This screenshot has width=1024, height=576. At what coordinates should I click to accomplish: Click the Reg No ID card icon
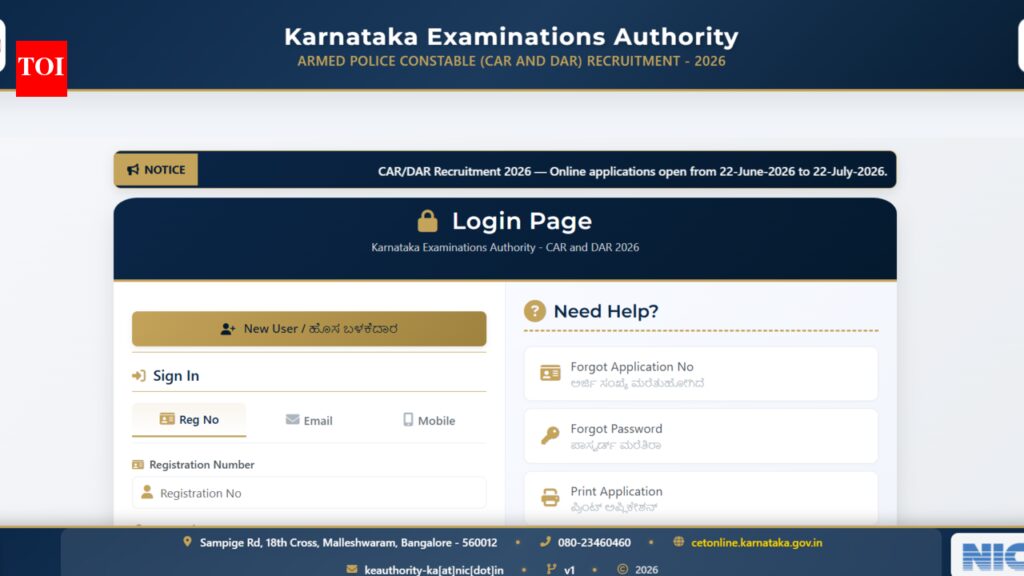[x=167, y=419]
